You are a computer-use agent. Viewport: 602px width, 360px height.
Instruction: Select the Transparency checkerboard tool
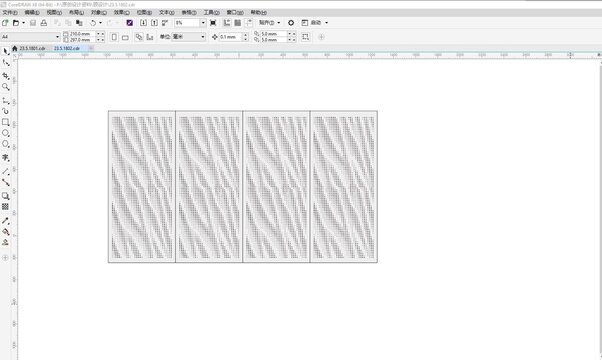(5, 206)
